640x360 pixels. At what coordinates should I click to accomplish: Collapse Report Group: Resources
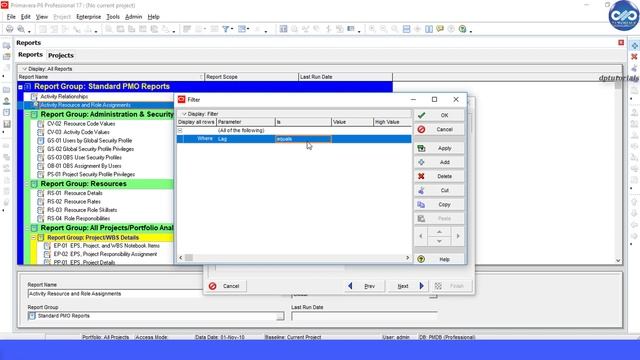click(27, 184)
